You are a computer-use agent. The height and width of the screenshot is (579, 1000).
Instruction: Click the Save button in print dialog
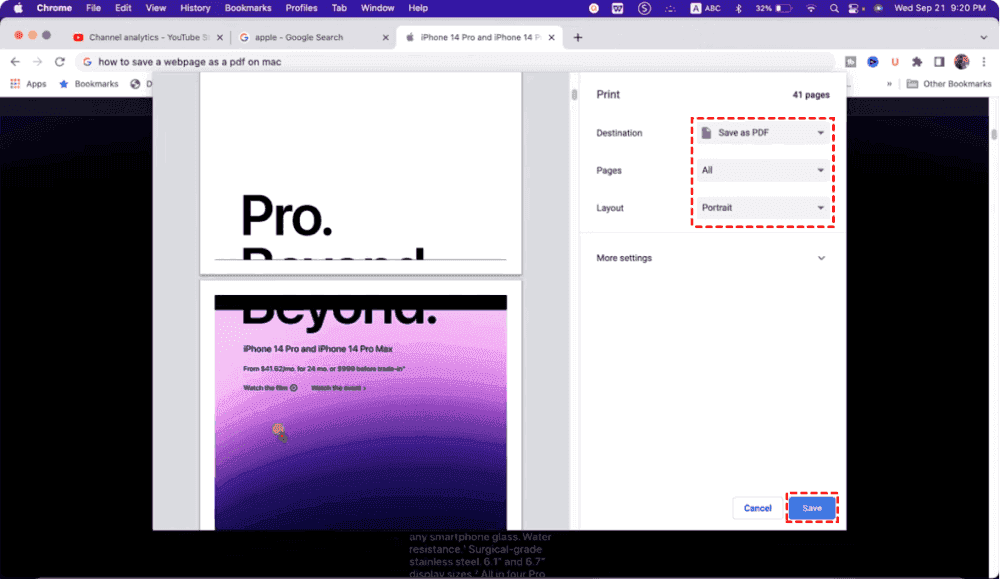click(x=812, y=508)
